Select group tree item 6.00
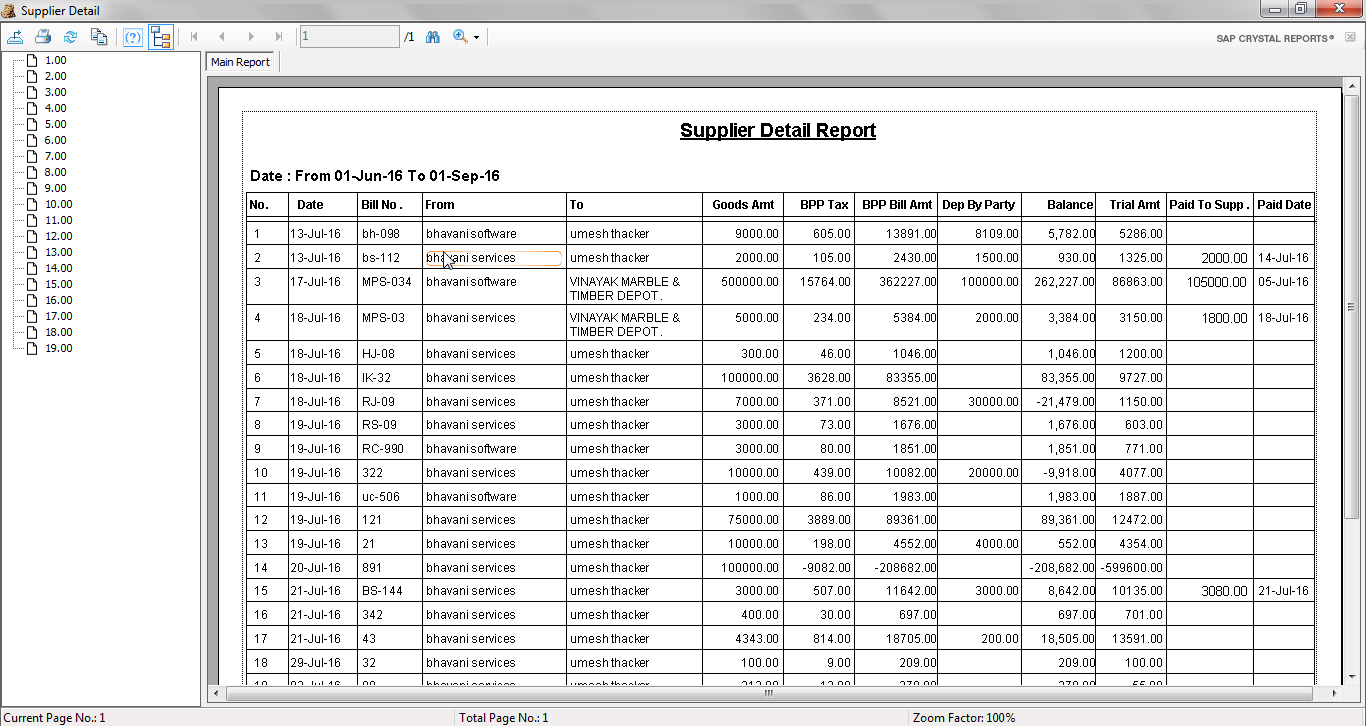Viewport: 1366px width, 726px height. point(55,140)
